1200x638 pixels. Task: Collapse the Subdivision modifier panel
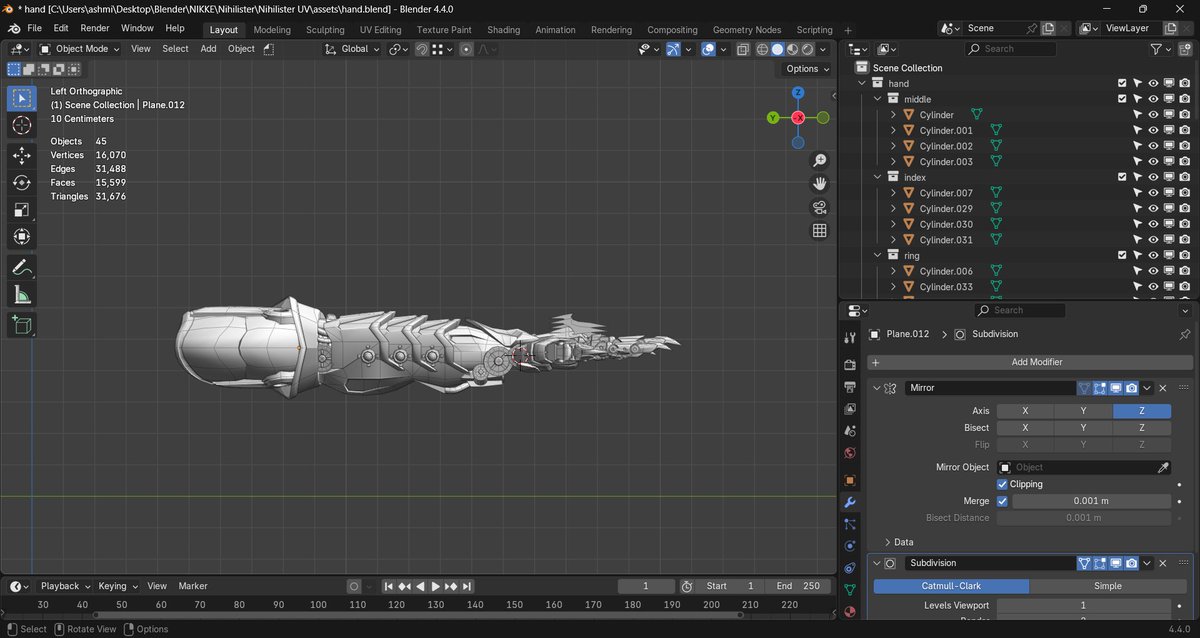pyautogui.click(x=878, y=564)
